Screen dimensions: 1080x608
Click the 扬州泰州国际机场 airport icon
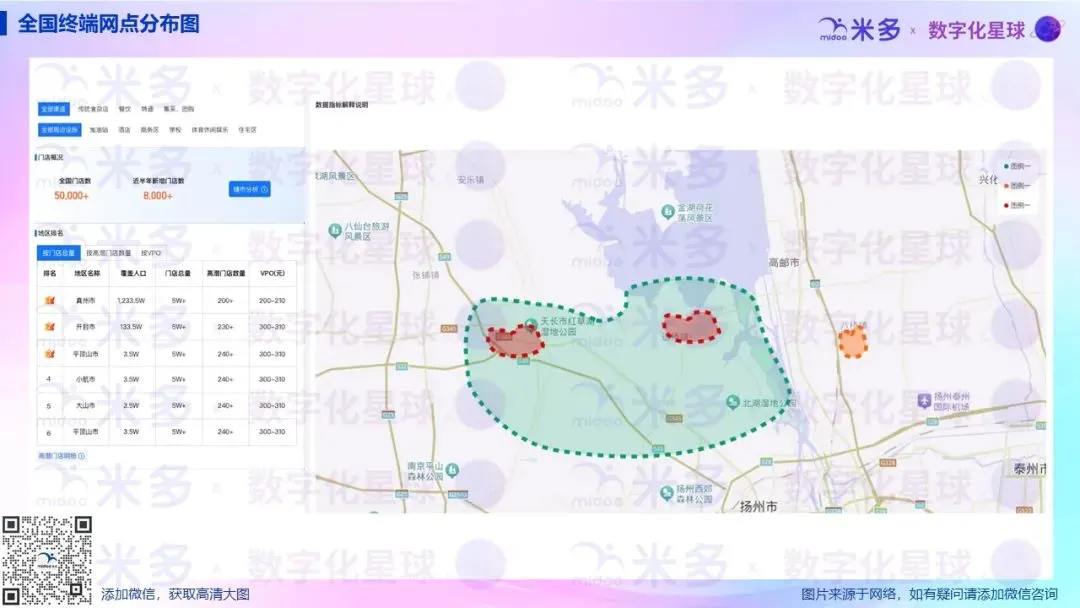(x=924, y=401)
